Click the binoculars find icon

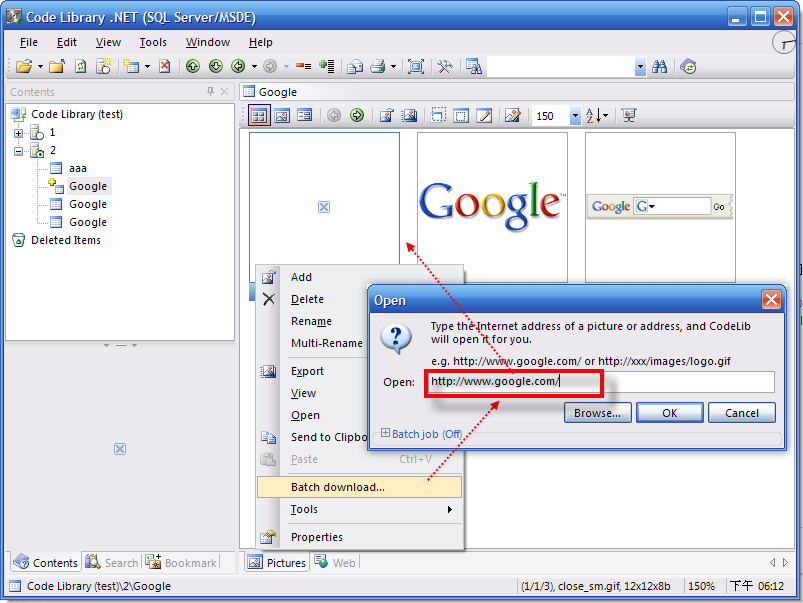[x=660, y=67]
